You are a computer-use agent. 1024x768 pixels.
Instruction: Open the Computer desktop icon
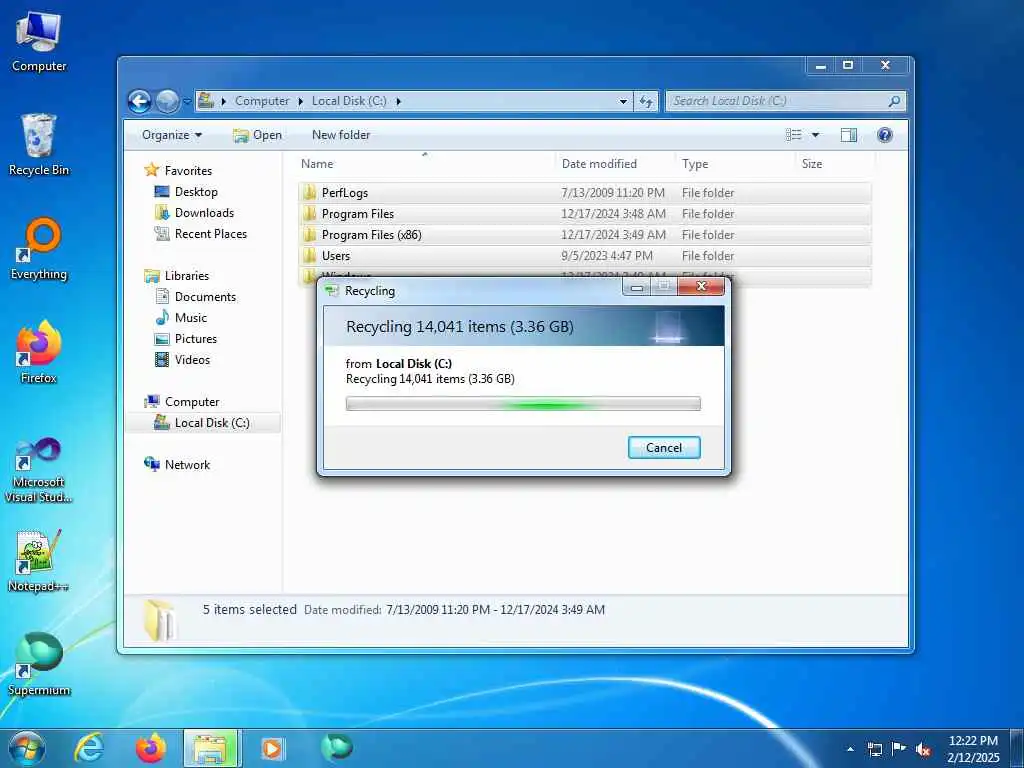(39, 41)
